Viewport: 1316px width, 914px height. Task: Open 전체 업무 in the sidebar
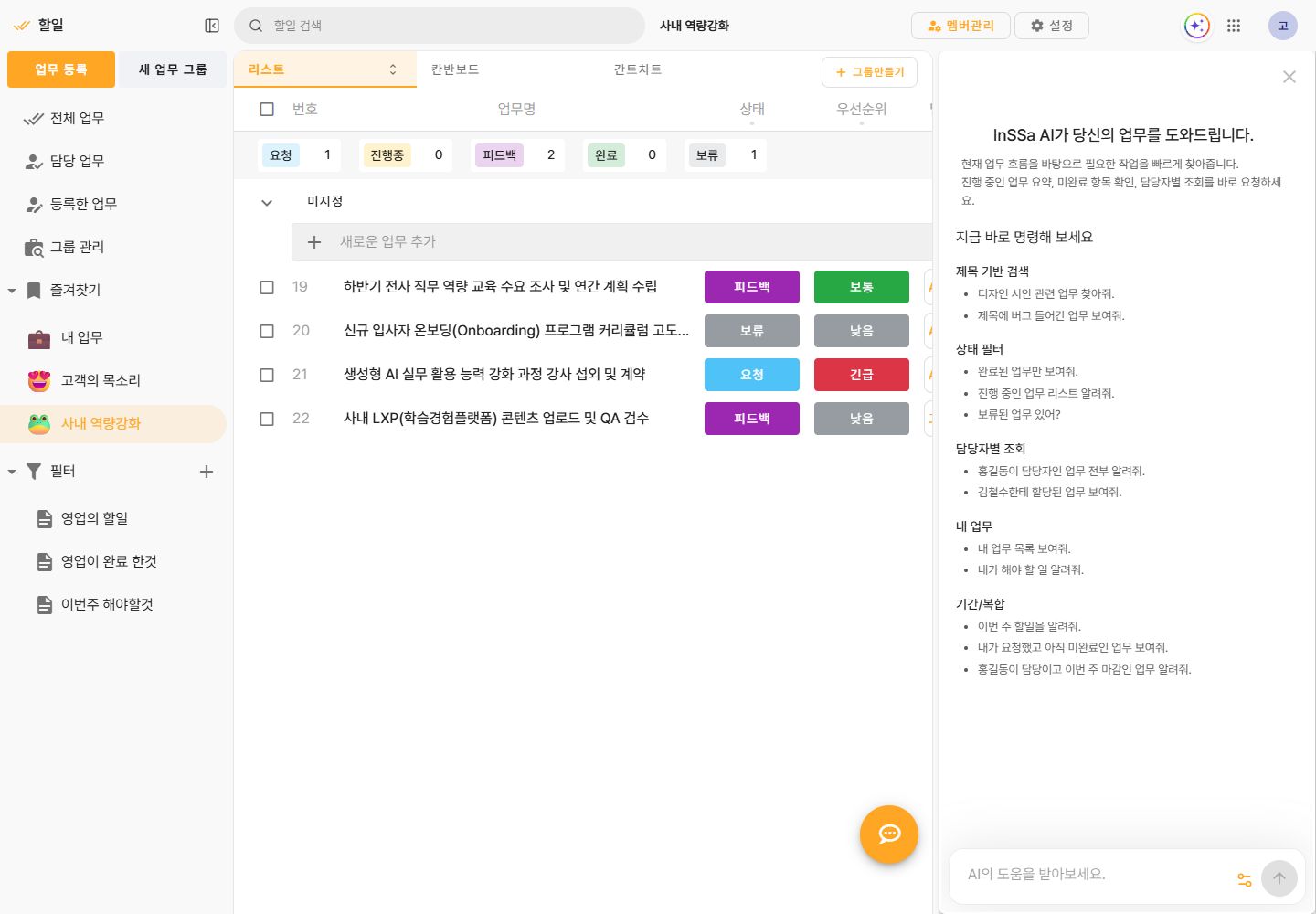coord(114,118)
